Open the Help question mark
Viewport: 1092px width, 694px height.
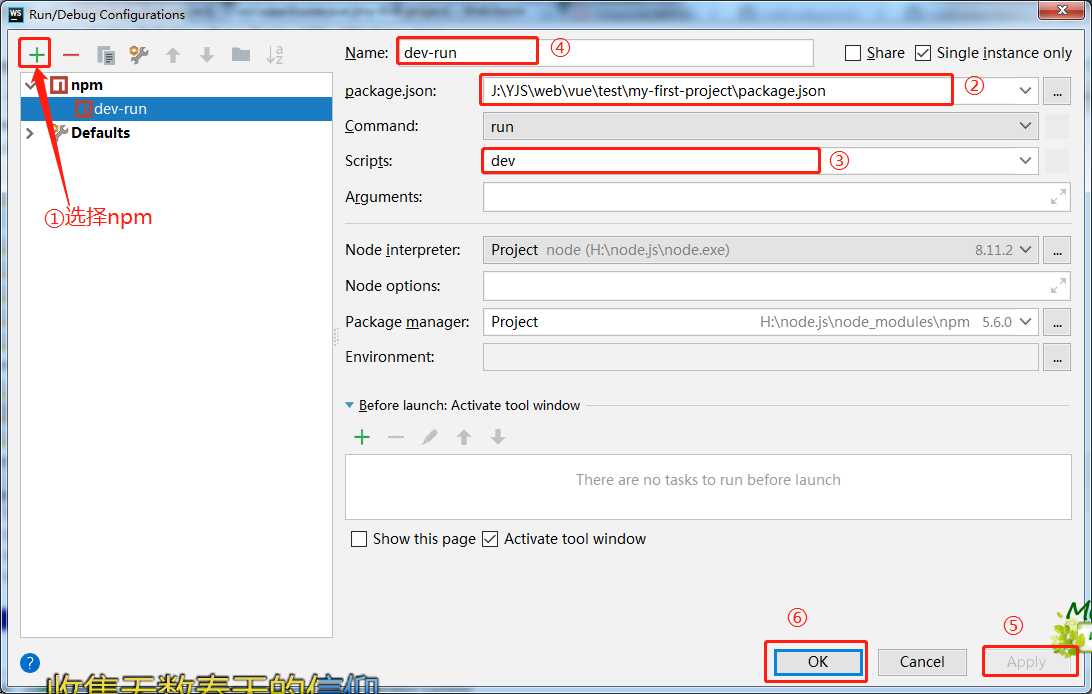pyautogui.click(x=30, y=663)
